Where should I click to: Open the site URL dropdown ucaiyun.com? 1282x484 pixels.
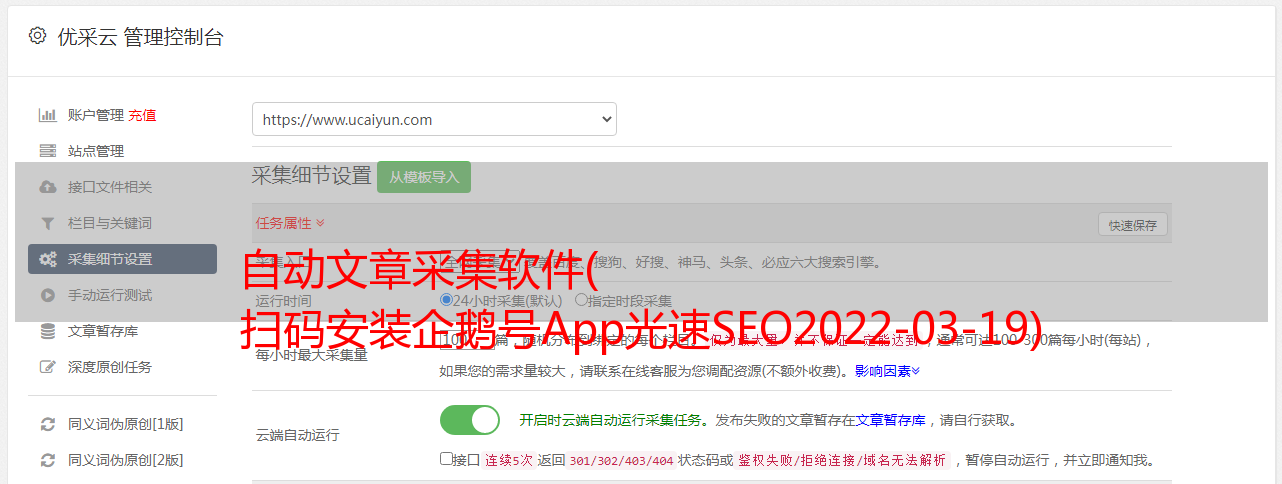[434, 119]
